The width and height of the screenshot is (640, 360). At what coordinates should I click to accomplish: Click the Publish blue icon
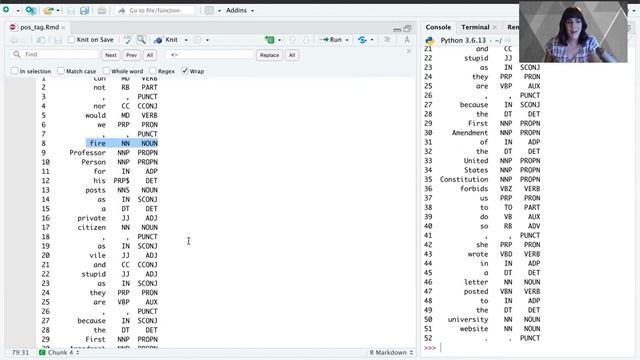tap(362, 40)
